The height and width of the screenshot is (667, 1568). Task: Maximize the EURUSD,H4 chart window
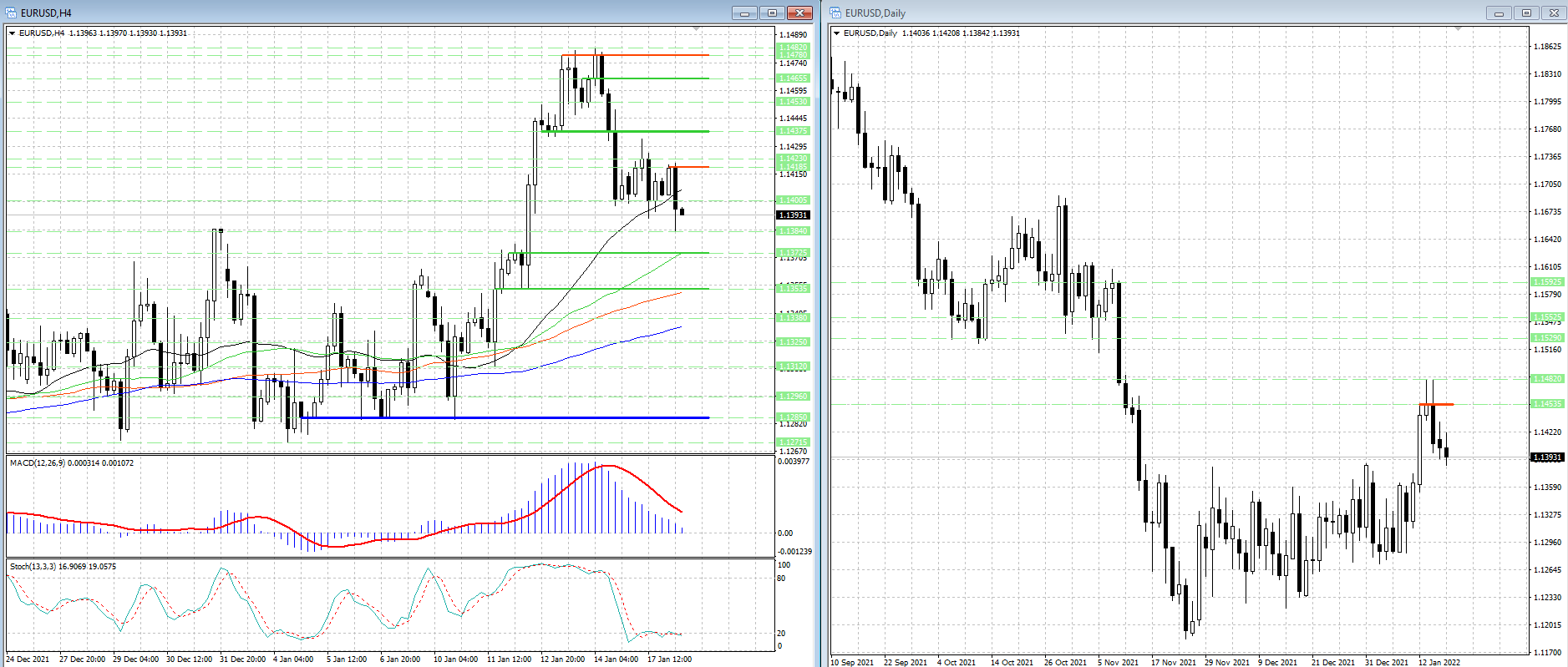[772, 13]
